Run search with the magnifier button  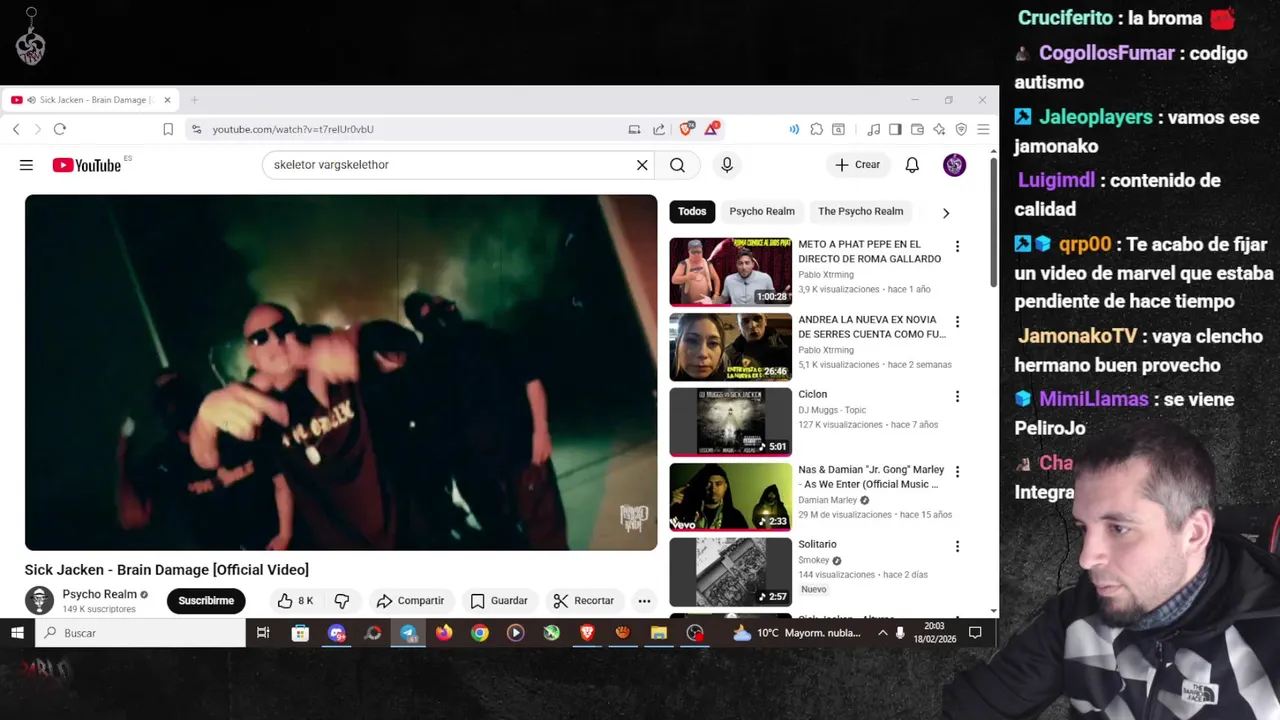[x=677, y=165]
